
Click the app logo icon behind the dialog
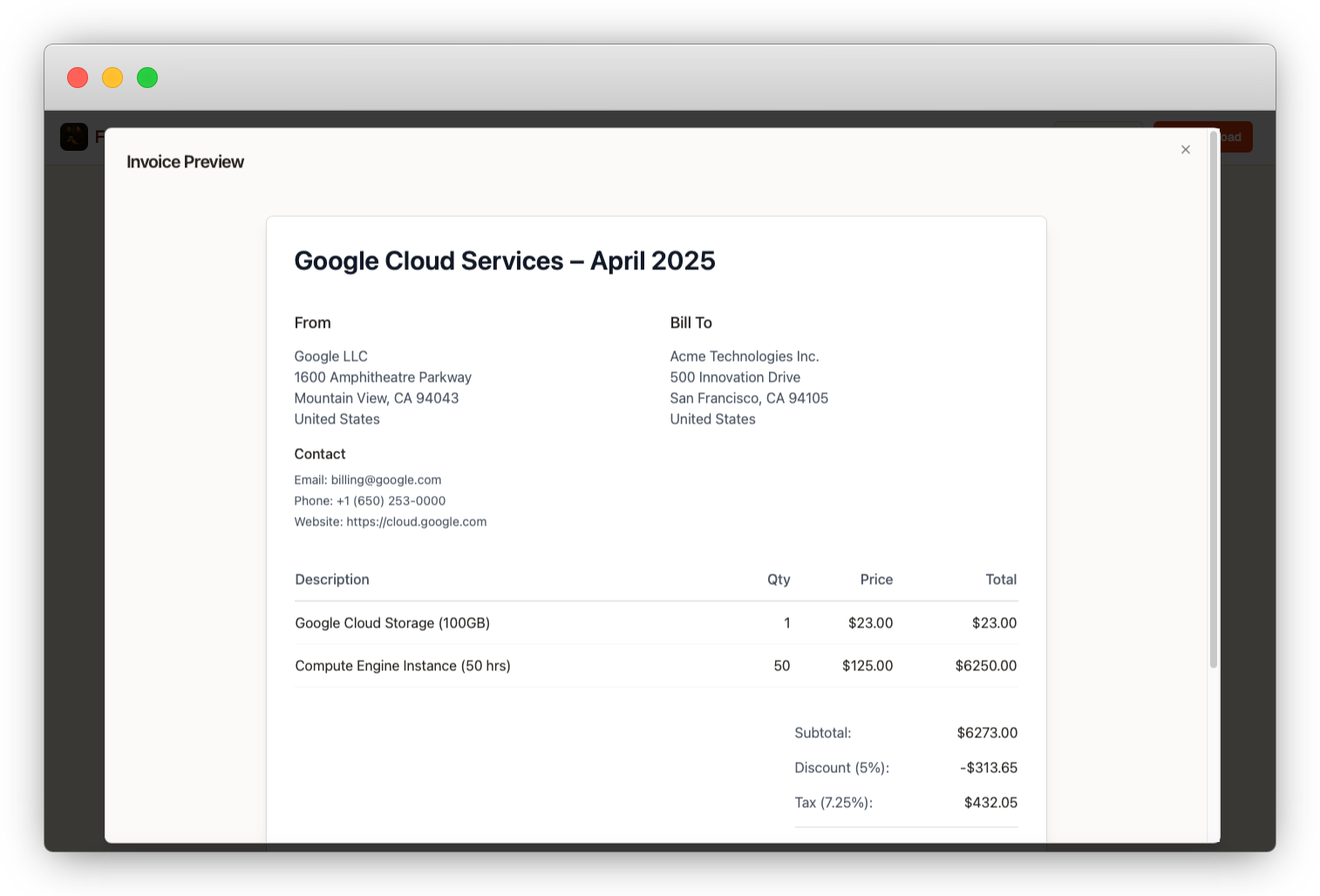pyautogui.click(x=74, y=137)
